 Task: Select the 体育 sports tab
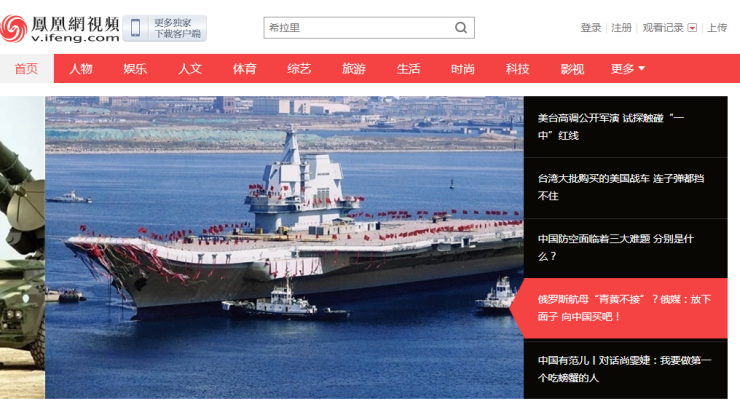click(244, 69)
